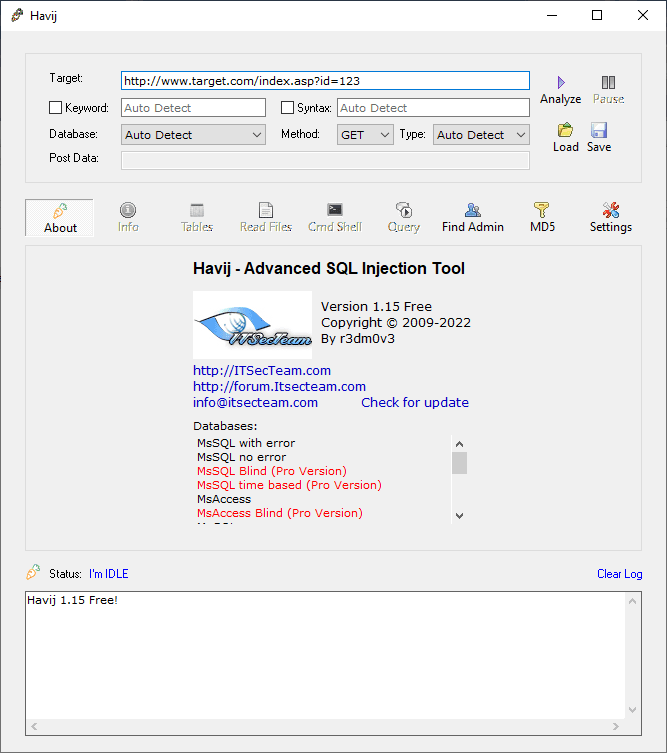Click the Check for update link
This screenshot has height=753, width=667.
coord(414,403)
